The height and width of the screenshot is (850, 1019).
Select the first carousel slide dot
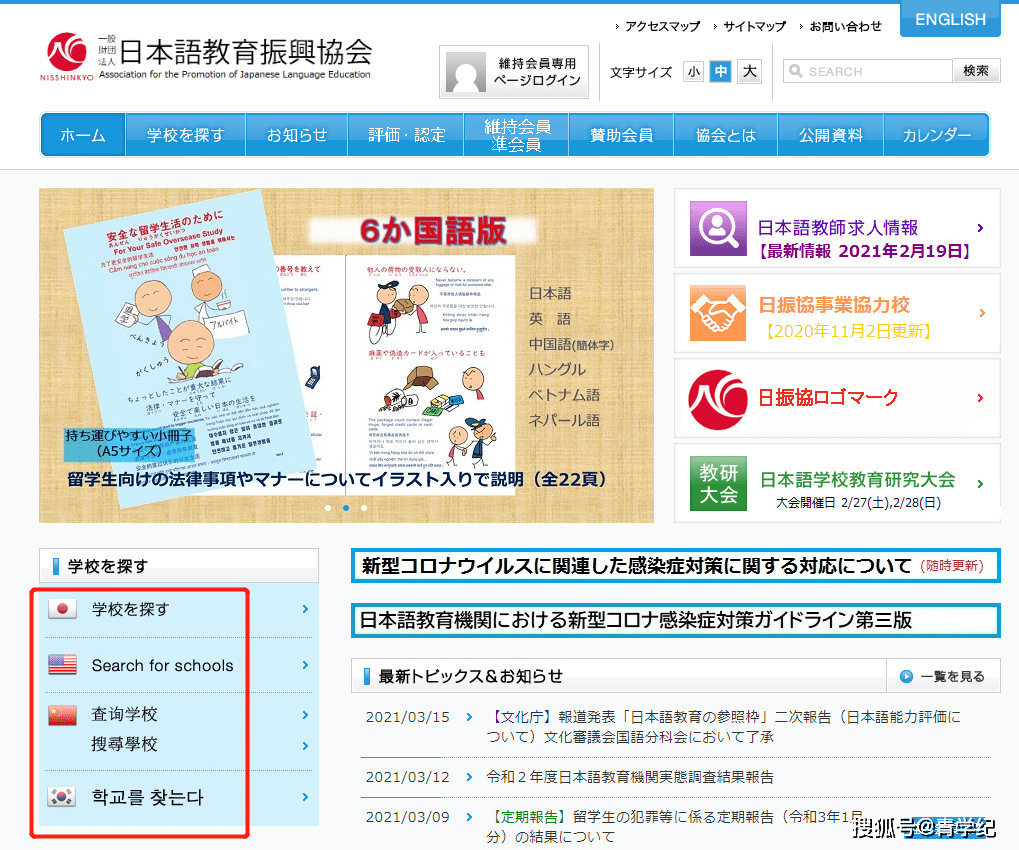point(327,508)
